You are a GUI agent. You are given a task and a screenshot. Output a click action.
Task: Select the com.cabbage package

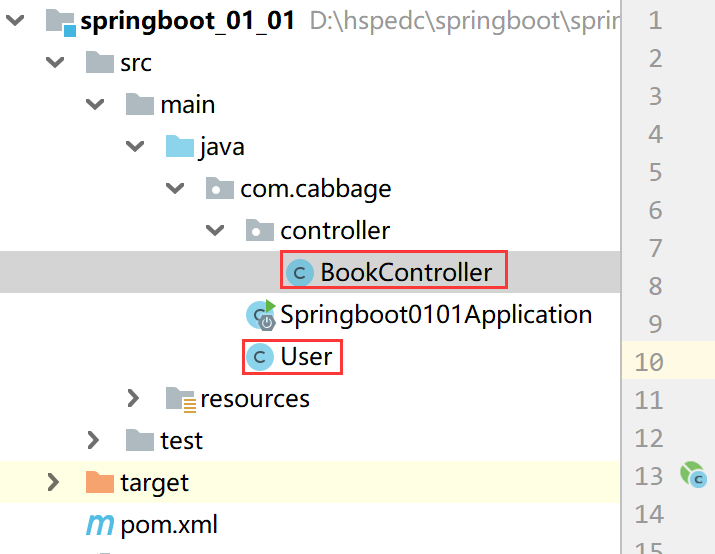[315, 189]
